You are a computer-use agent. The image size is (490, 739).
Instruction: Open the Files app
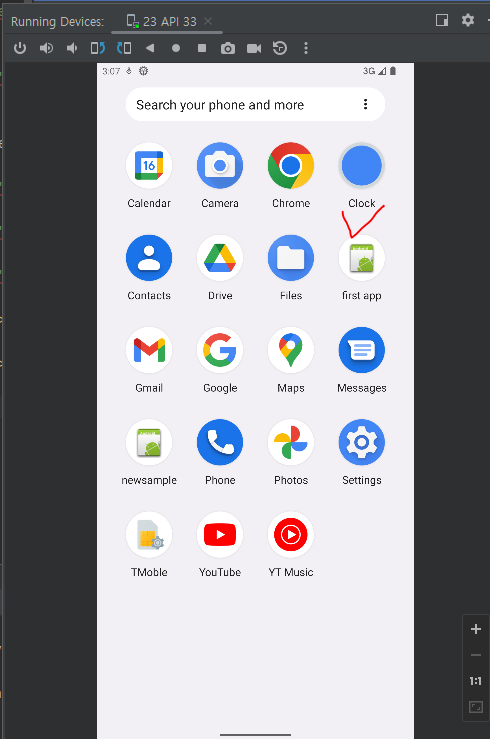coord(291,258)
